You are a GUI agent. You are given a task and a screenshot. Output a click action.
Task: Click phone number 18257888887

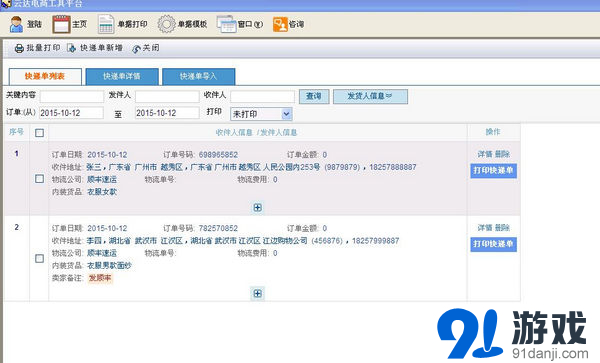click(393, 167)
